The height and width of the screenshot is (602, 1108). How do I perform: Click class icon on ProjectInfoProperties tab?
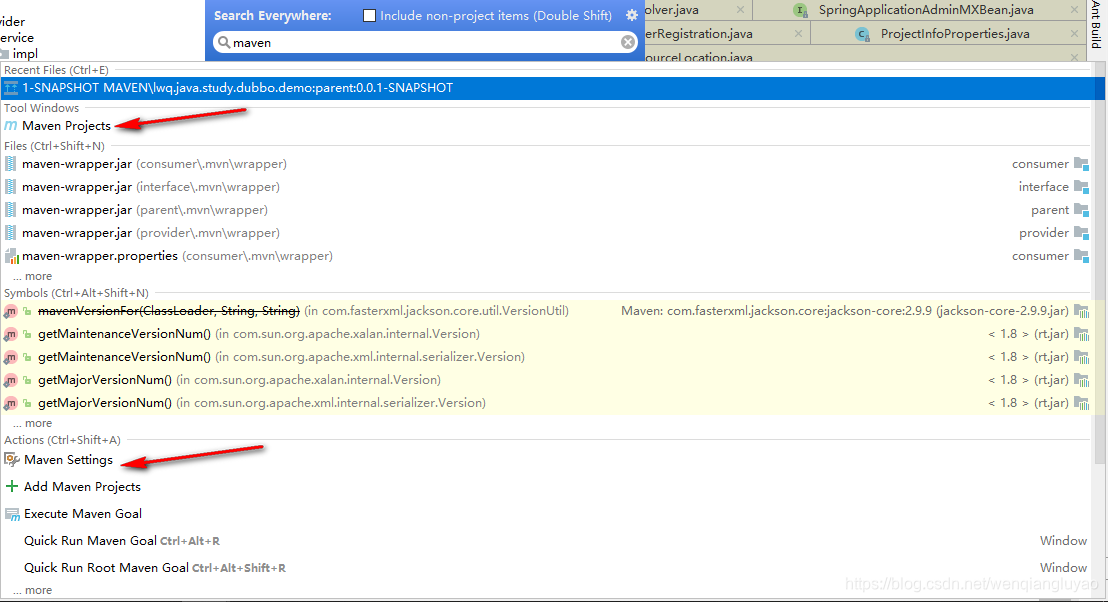click(x=862, y=34)
